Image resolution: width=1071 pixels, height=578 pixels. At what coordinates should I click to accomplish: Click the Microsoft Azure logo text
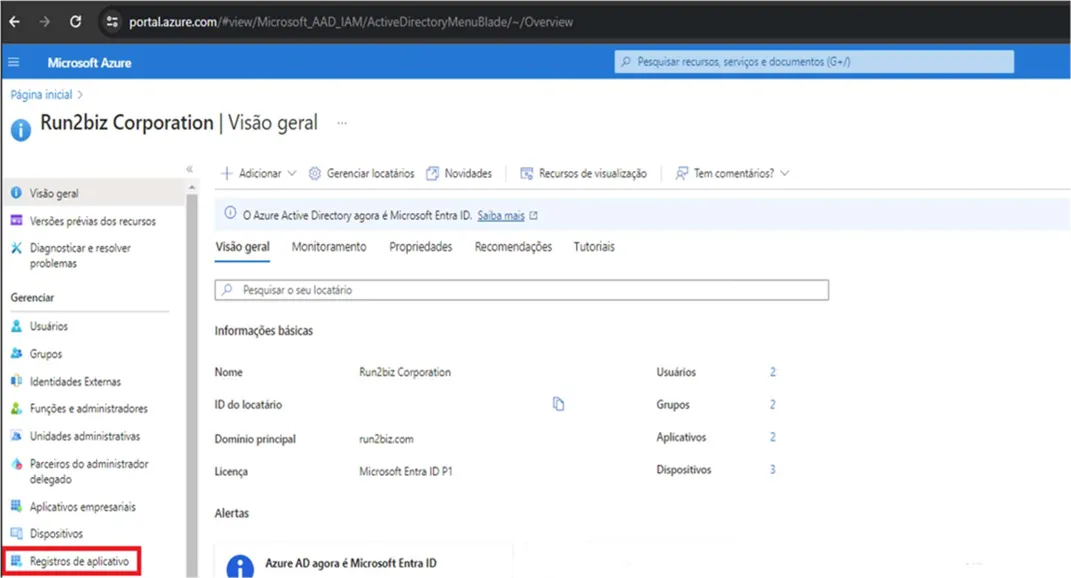pos(89,63)
